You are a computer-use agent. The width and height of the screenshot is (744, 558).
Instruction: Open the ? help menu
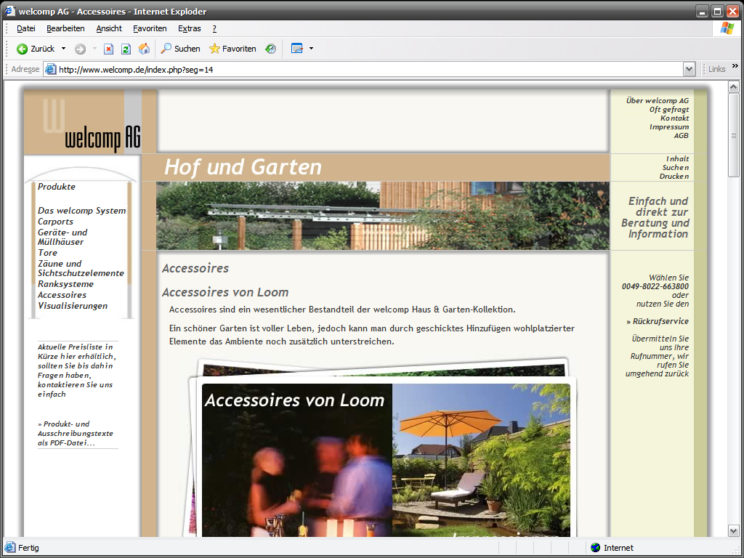pyautogui.click(x=214, y=28)
